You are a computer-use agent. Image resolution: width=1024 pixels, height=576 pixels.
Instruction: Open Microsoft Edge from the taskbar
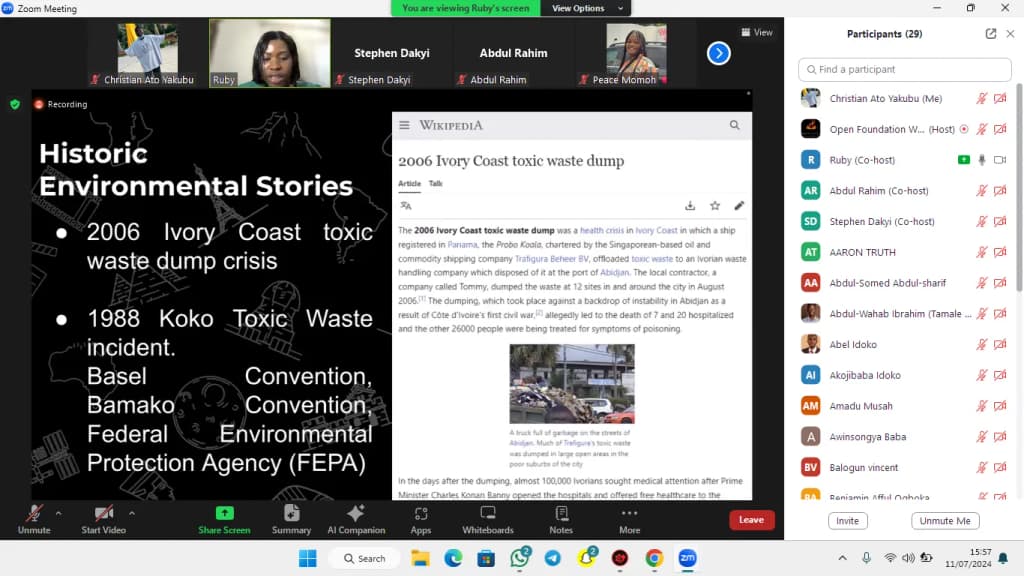click(453, 558)
